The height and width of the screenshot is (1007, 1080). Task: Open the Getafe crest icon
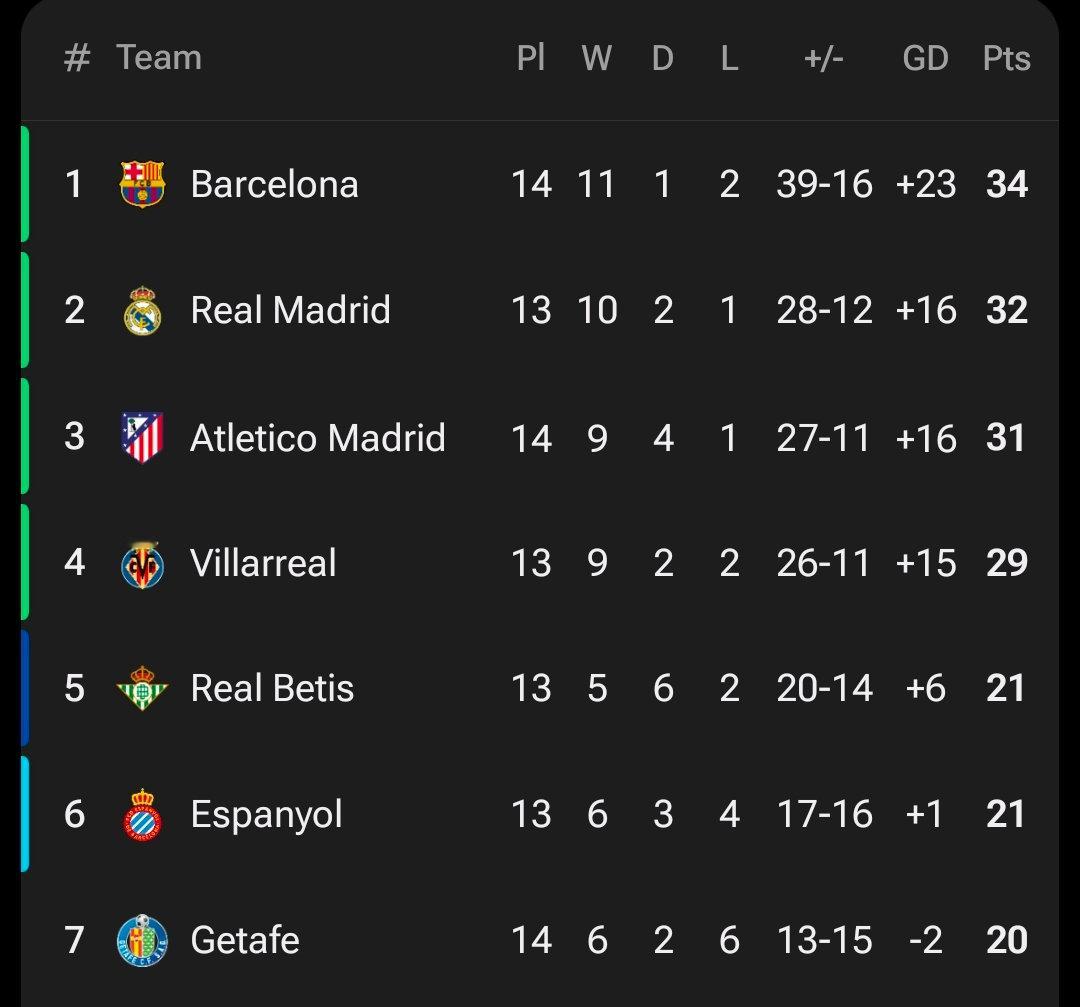(x=142, y=940)
